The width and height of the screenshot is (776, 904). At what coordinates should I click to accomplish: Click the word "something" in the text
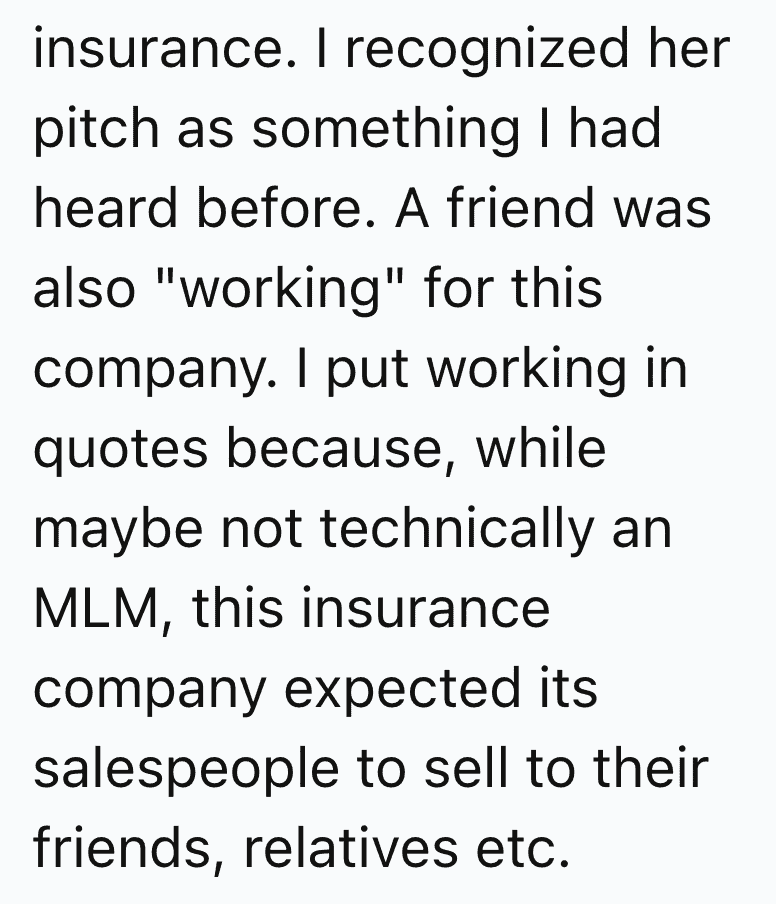(386, 130)
